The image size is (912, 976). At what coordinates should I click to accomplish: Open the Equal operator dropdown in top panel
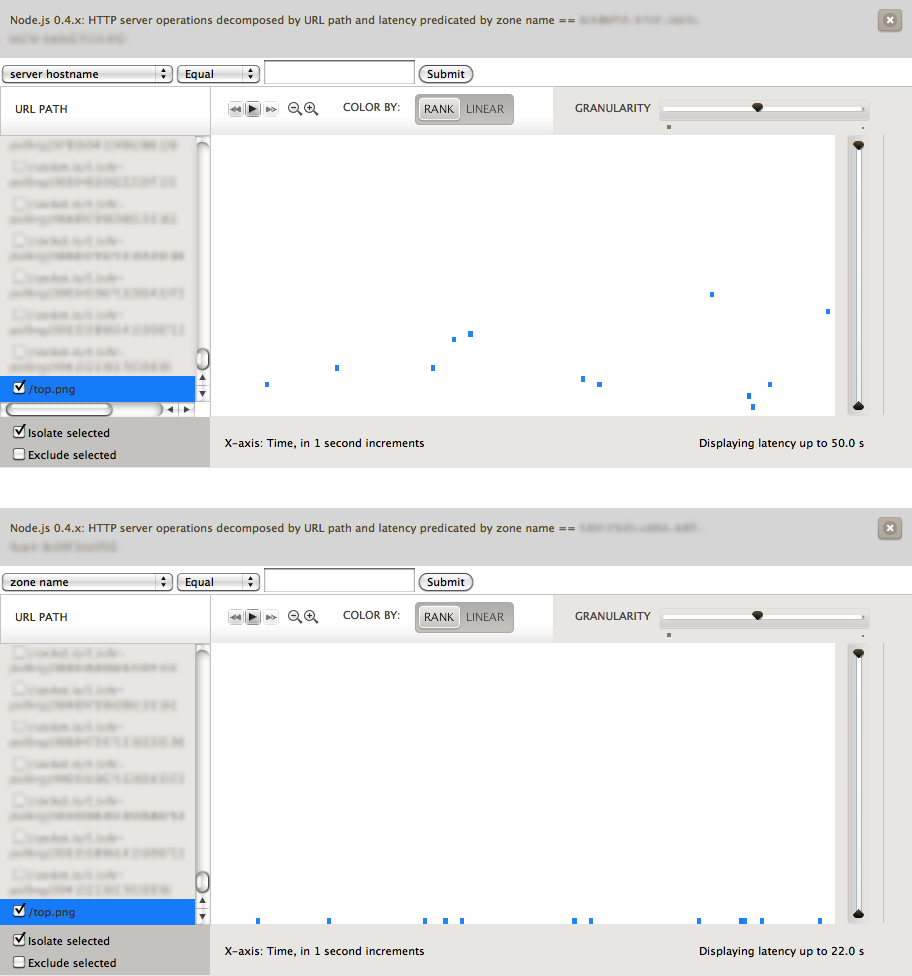pos(218,74)
